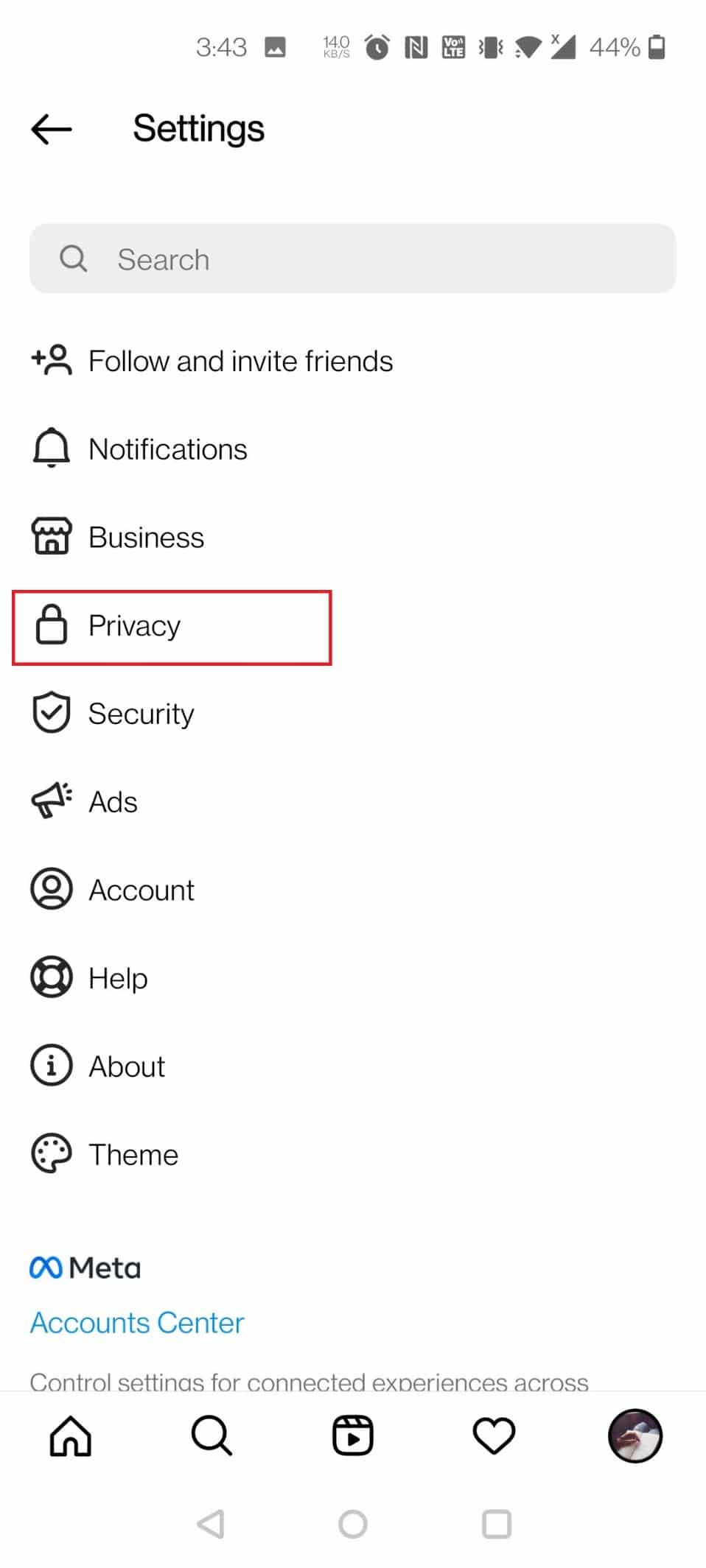The image size is (706, 1568).
Task: Tap the search magnifier in bottom navigation
Action: coord(211,1435)
